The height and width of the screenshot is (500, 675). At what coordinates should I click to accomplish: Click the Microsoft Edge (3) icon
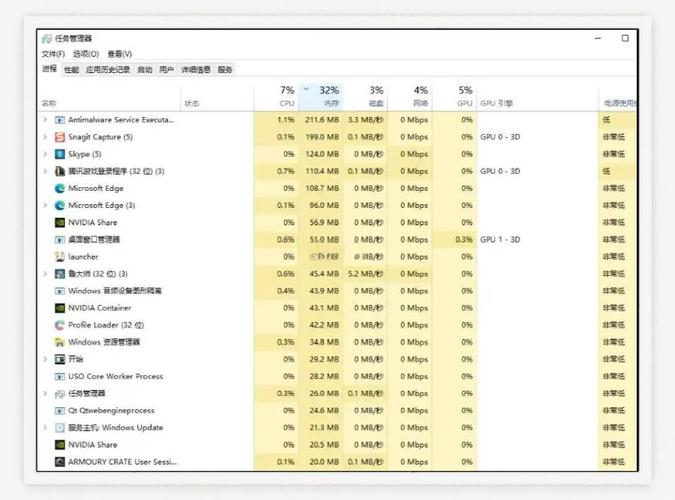[x=60, y=205]
